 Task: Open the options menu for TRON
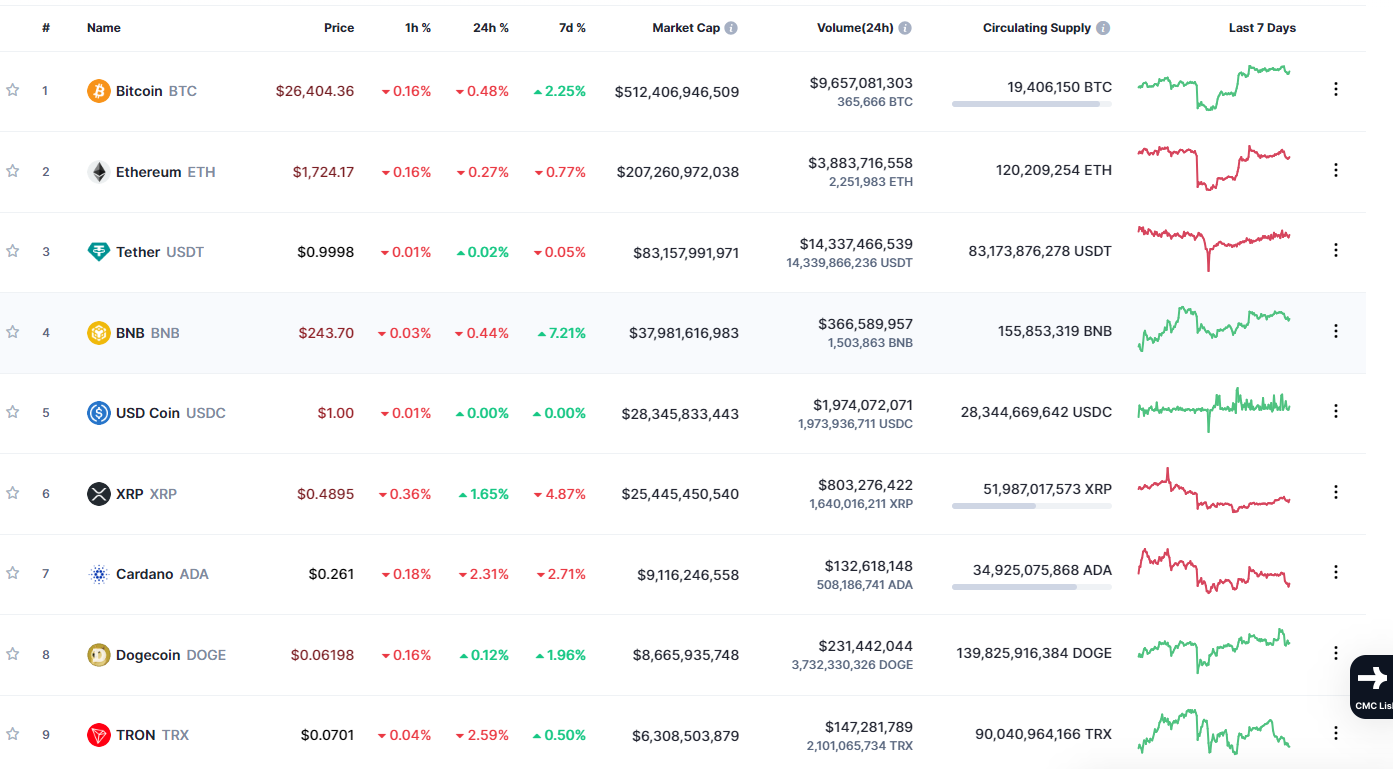1336,732
